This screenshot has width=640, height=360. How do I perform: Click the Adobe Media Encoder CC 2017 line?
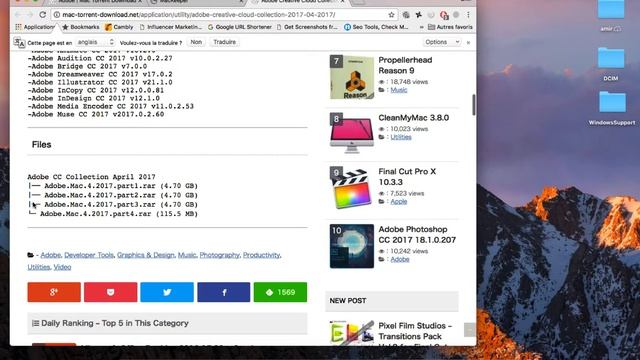(x=111, y=107)
